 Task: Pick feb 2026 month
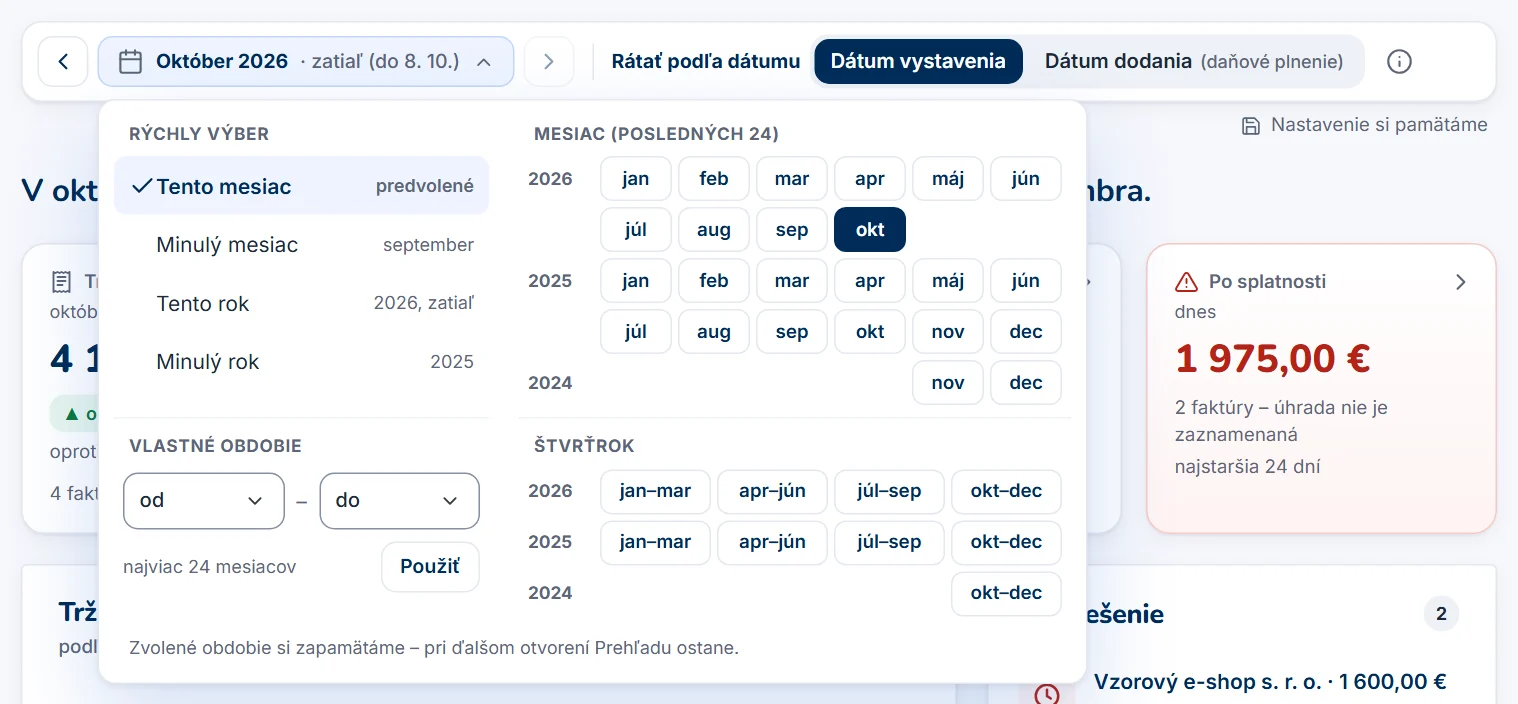click(714, 179)
